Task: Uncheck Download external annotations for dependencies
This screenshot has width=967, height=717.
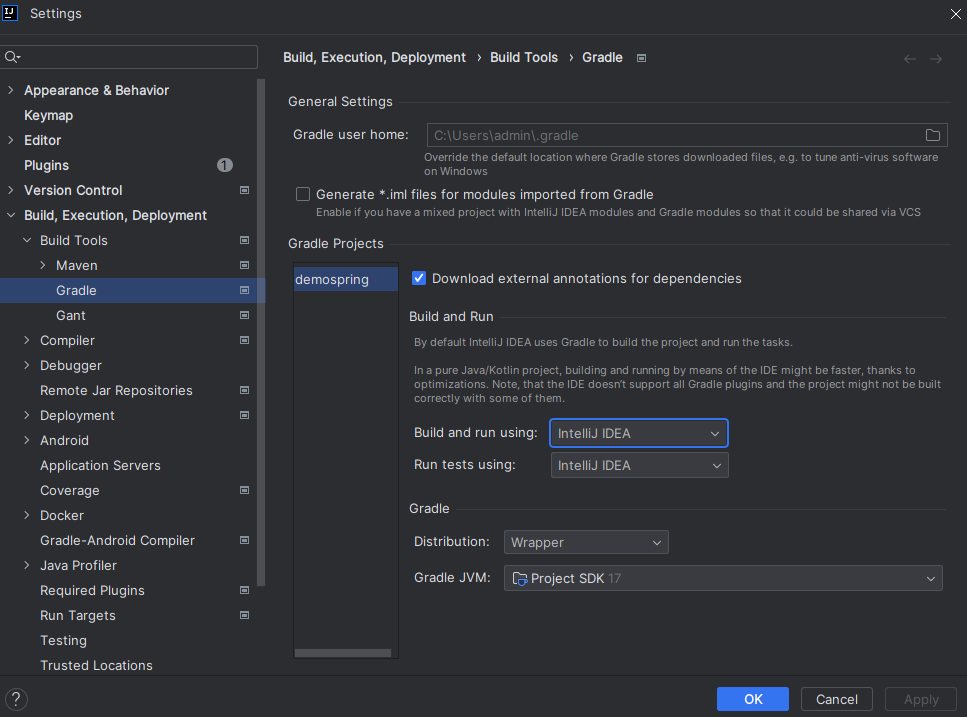Action: coord(419,278)
